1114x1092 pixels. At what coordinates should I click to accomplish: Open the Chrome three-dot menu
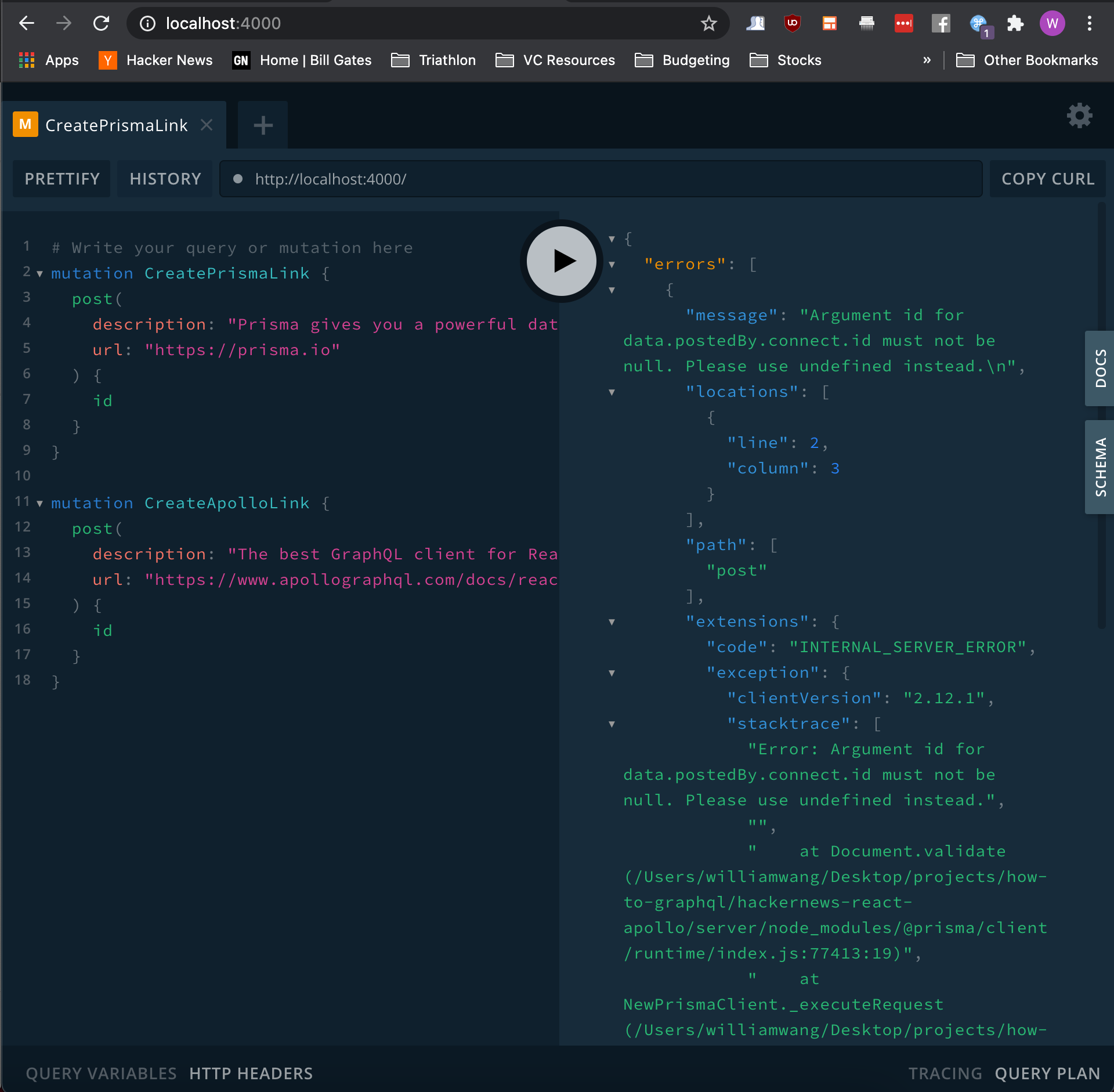coord(1089,23)
